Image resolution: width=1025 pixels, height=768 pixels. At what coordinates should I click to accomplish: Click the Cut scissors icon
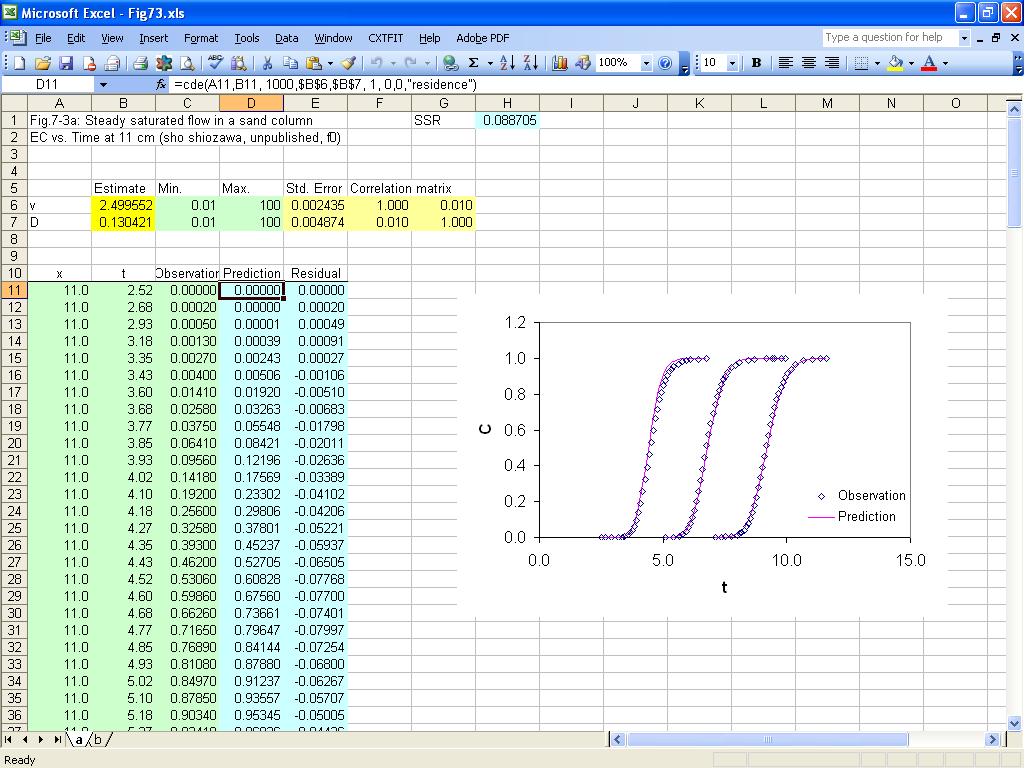[268, 63]
